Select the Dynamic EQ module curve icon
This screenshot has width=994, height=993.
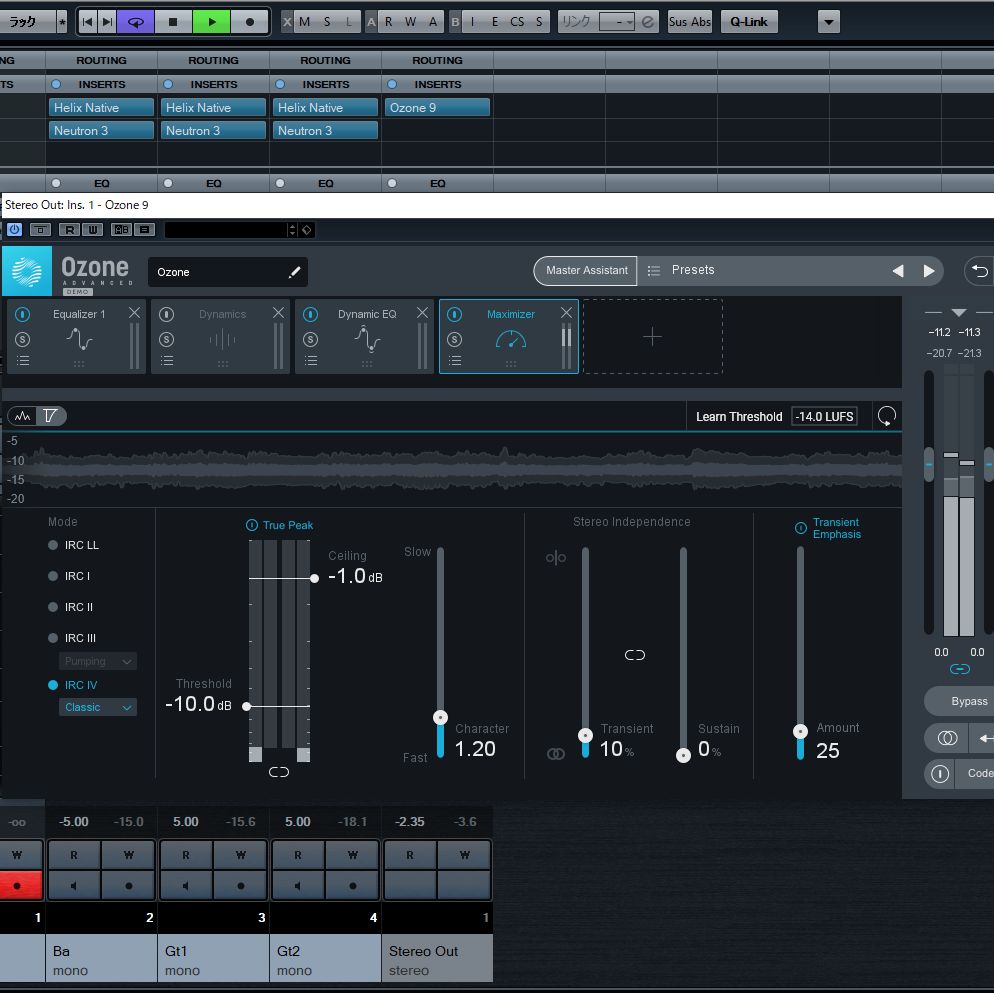pyautogui.click(x=367, y=339)
